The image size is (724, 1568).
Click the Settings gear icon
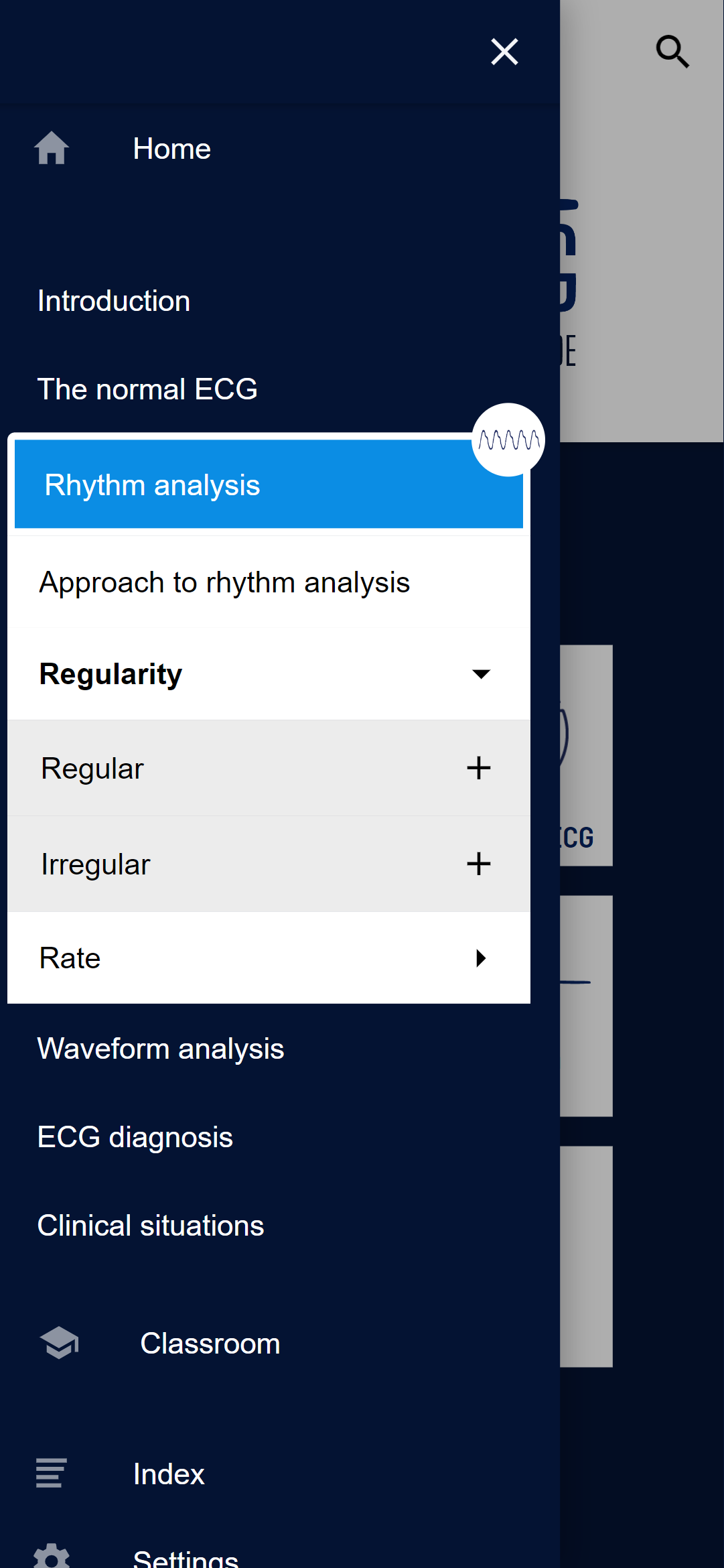point(52,1557)
